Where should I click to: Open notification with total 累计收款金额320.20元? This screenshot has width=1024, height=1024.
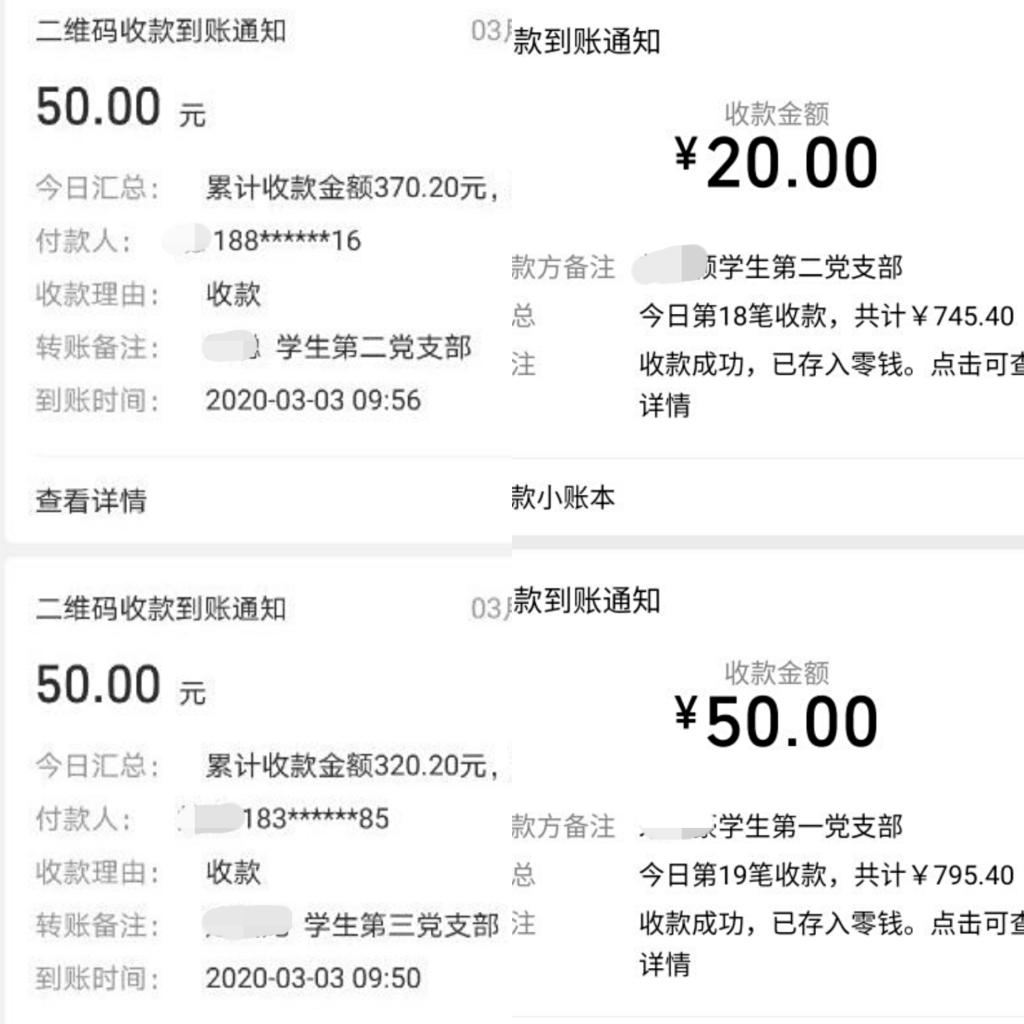352,766
